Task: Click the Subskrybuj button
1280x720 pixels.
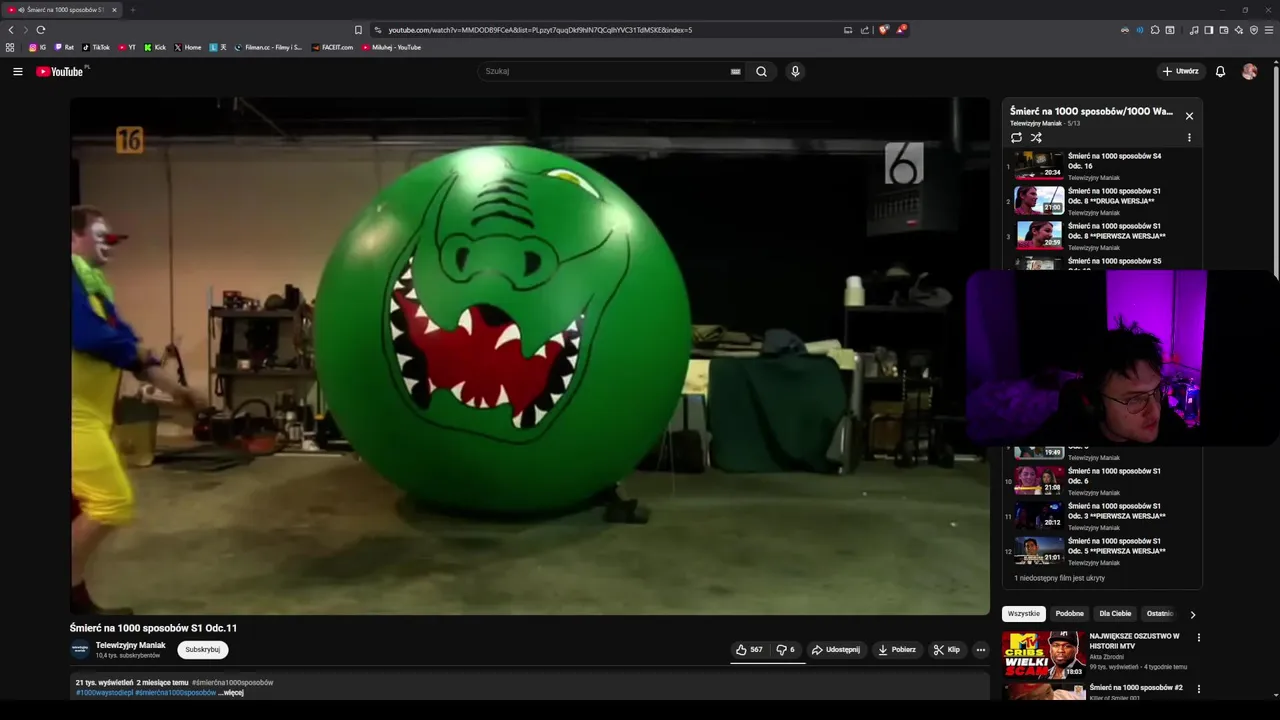Action: pos(203,649)
